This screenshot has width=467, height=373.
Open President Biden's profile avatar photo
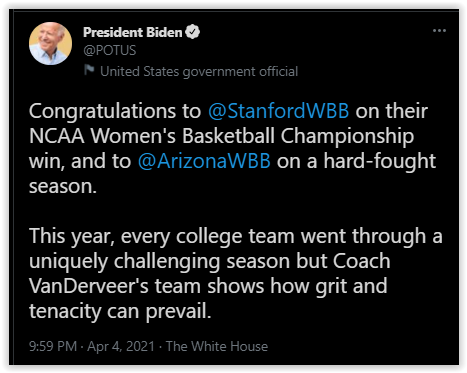(x=50, y=43)
